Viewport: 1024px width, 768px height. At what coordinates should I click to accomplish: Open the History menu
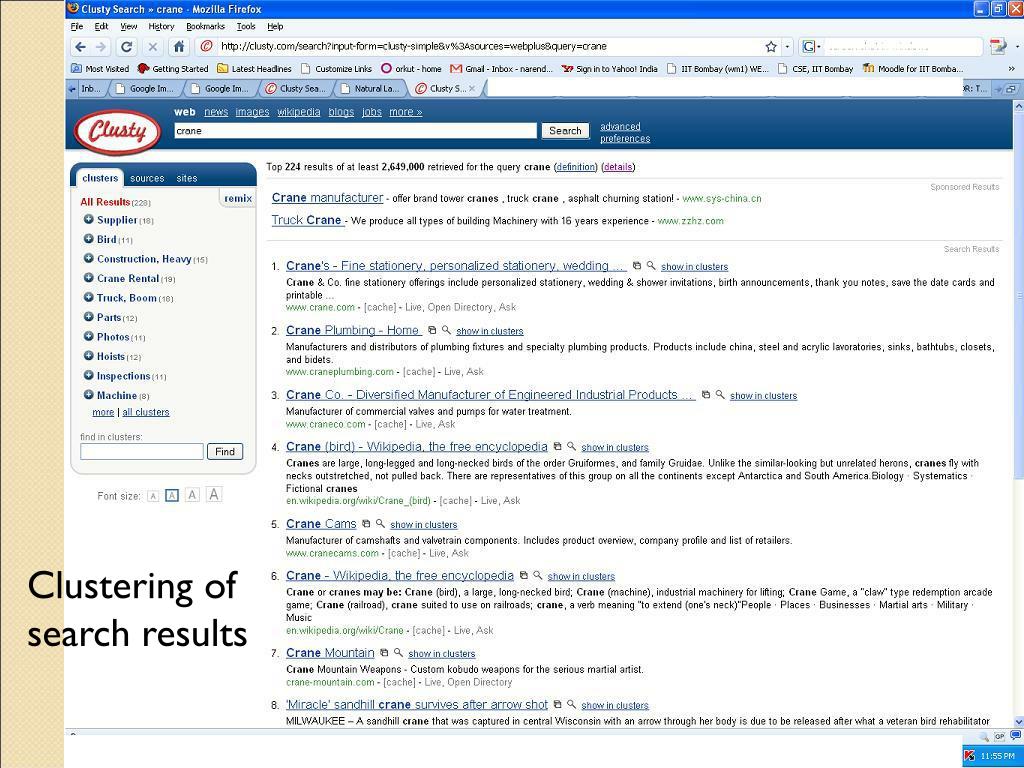[161, 26]
